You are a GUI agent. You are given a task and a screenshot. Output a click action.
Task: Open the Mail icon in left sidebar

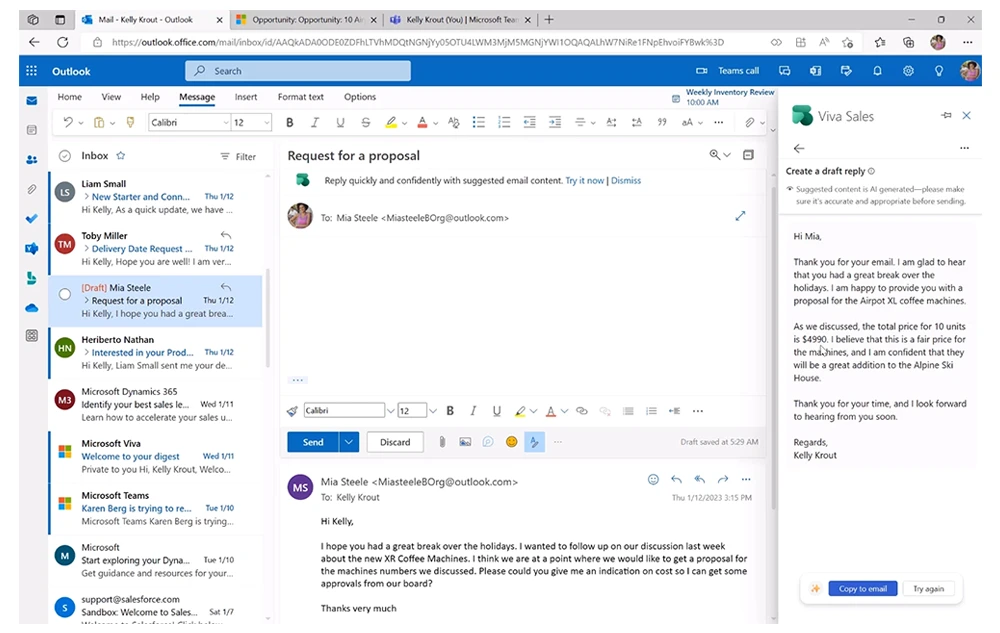pos(32,101)
